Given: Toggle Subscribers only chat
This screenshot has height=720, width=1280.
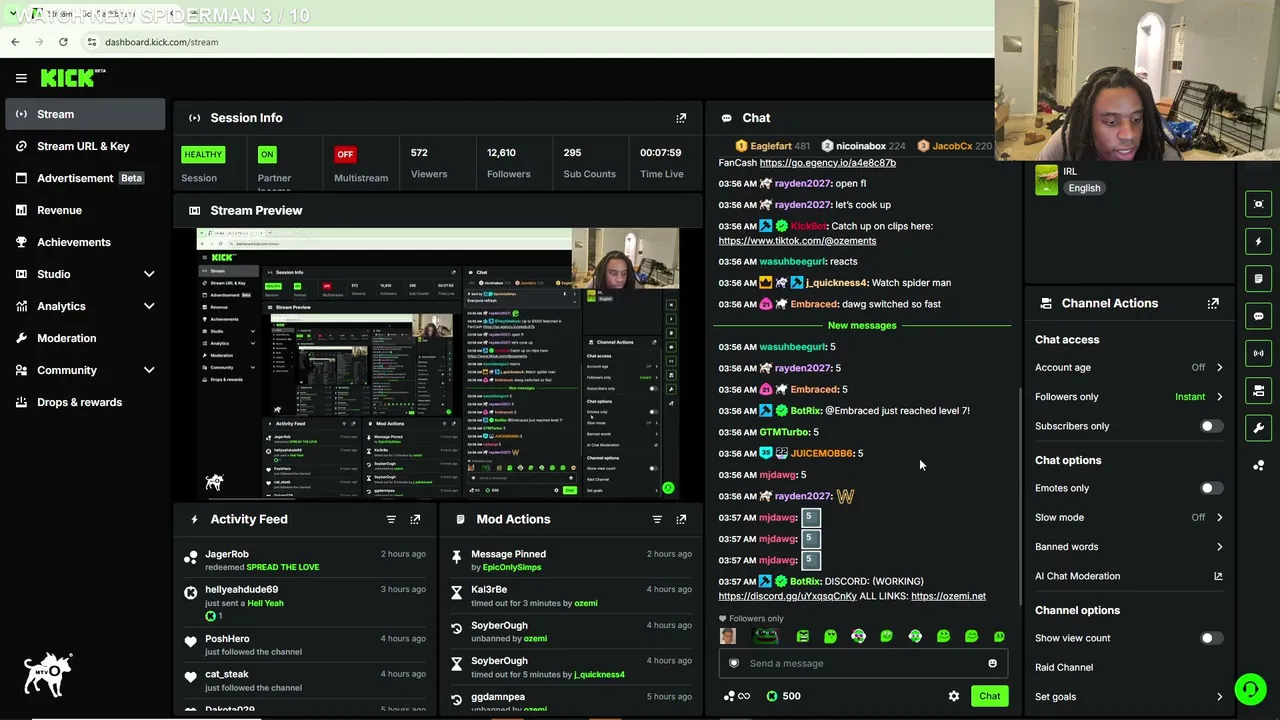Looking at the screenshot, I should click(x=1211, y=426).
